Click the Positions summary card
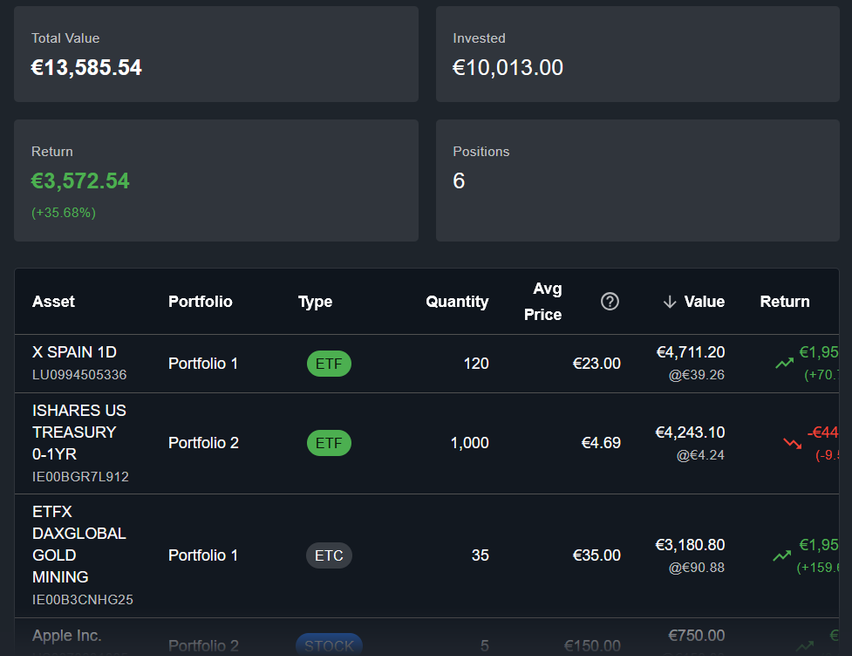Screen dimensions: 852x656 (637, 180)
